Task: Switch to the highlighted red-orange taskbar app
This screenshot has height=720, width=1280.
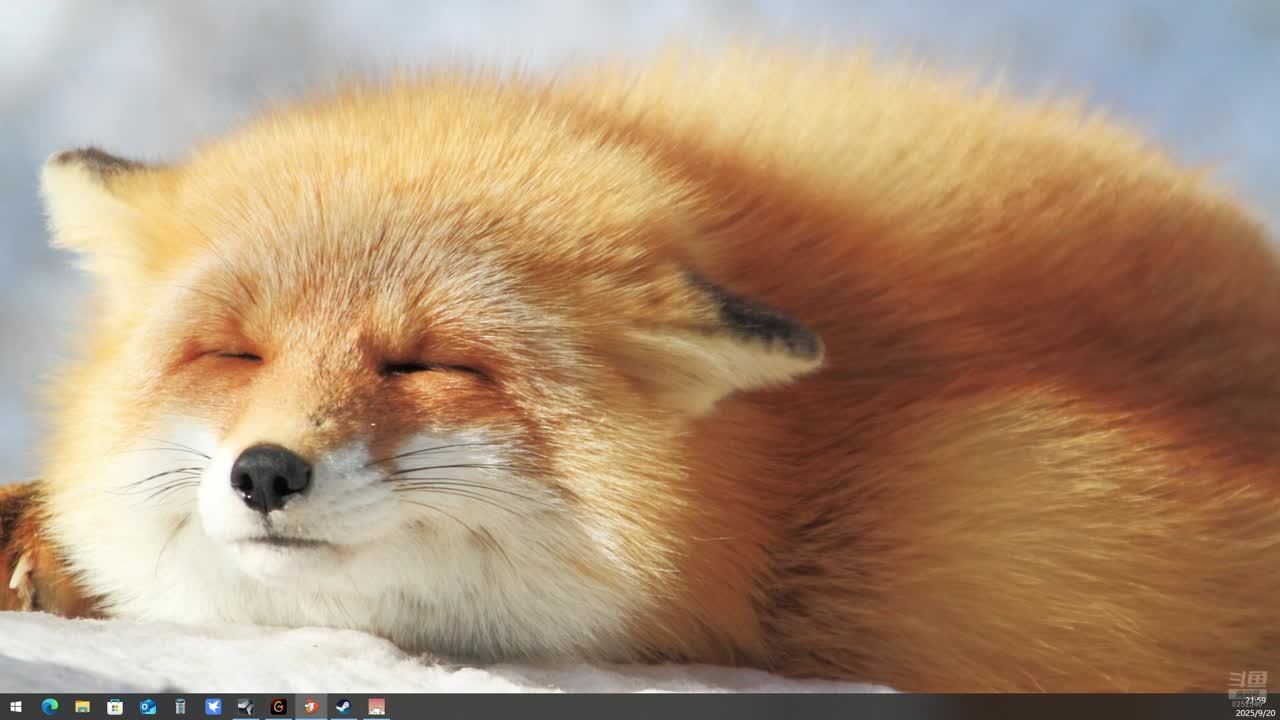Action: (311, 707)
